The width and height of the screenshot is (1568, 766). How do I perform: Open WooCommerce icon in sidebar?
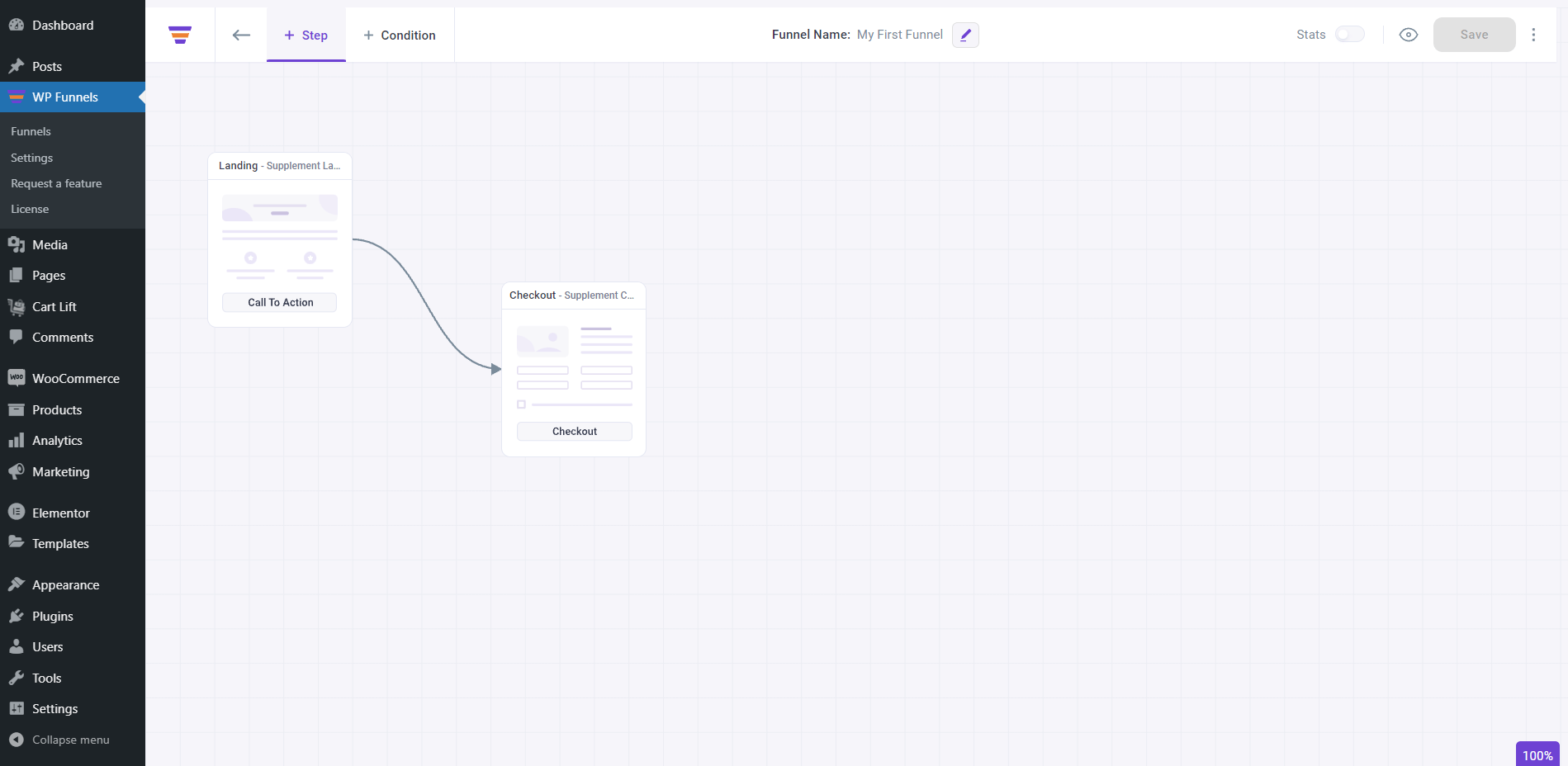[x=17, y=378]
